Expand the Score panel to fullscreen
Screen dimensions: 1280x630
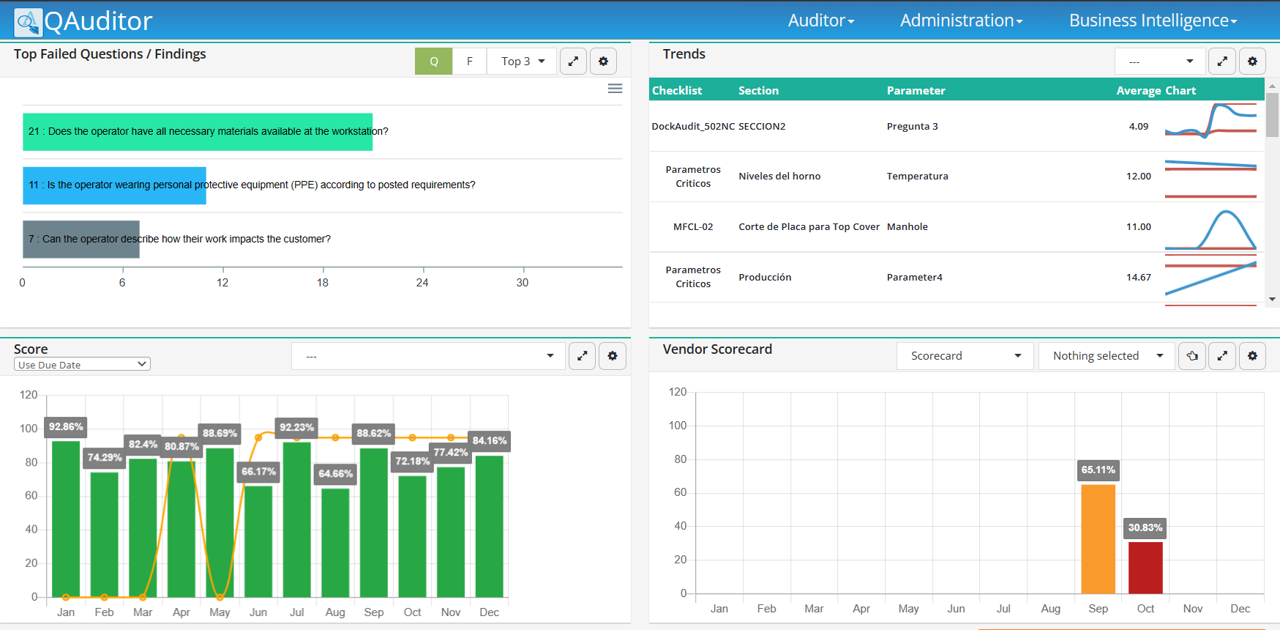tap(582, 356)
